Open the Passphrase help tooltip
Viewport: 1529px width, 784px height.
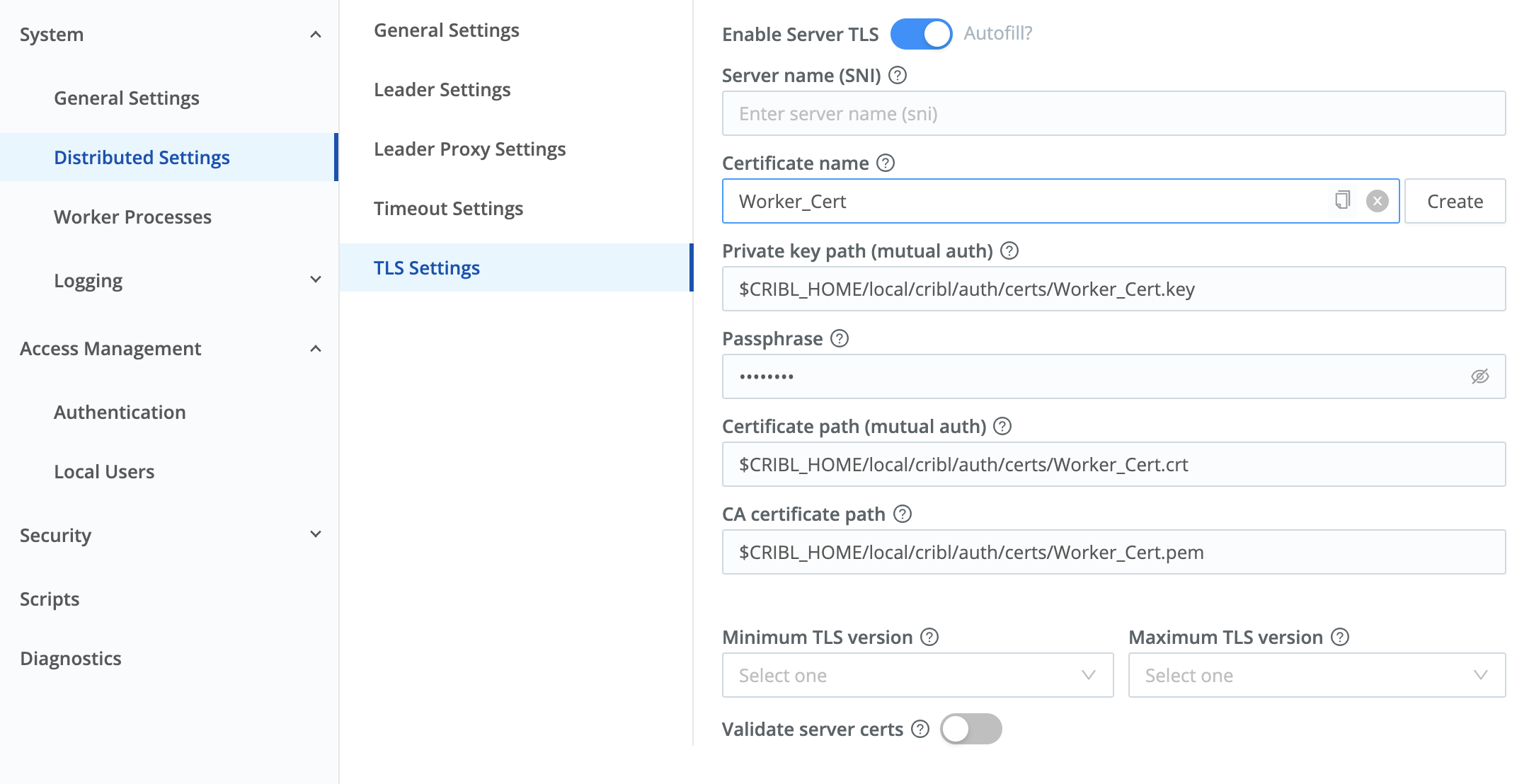[840, 339]
